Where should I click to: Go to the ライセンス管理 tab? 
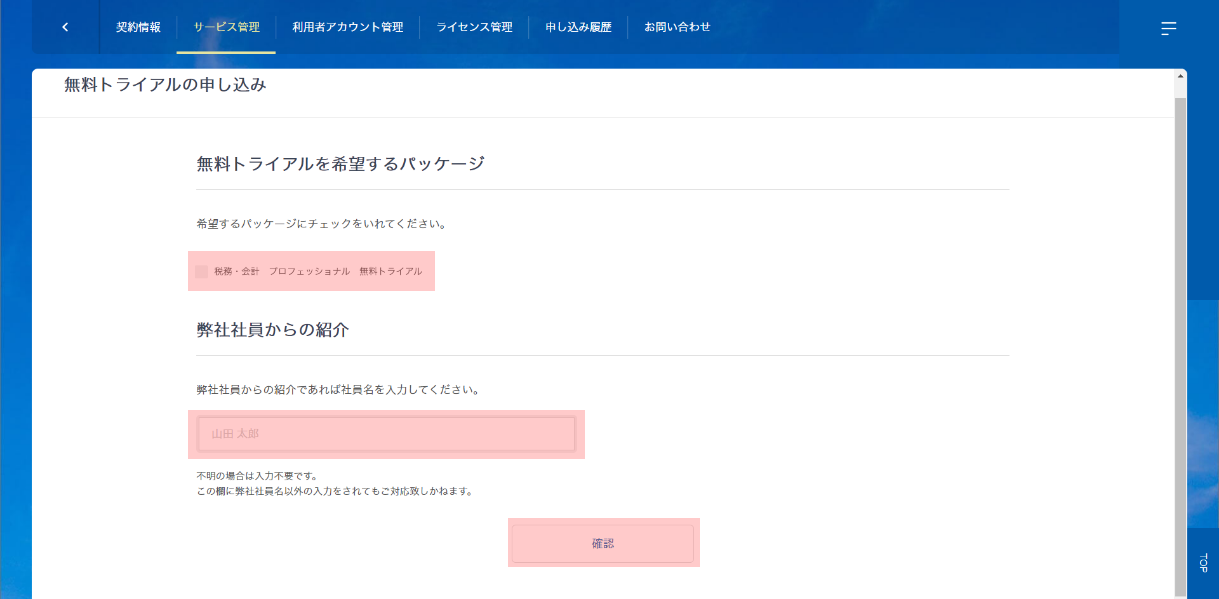coord(474,27)
